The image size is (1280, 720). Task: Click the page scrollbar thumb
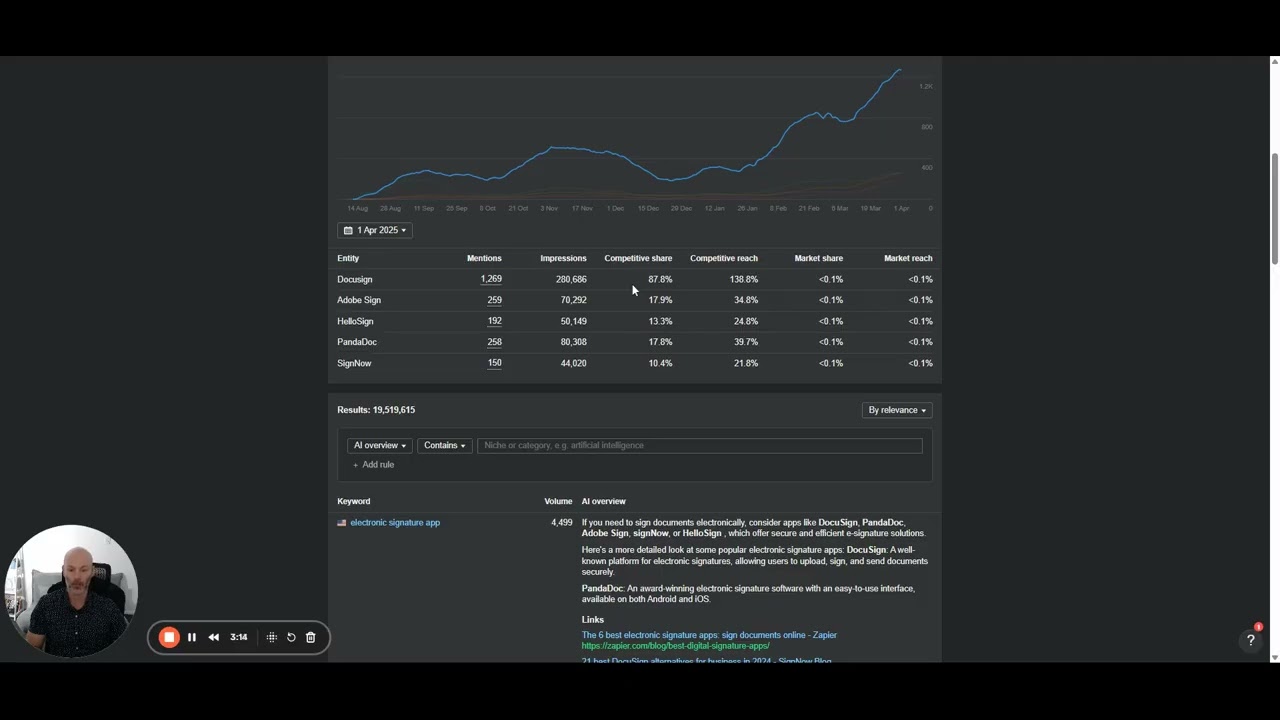(1274, 209)
